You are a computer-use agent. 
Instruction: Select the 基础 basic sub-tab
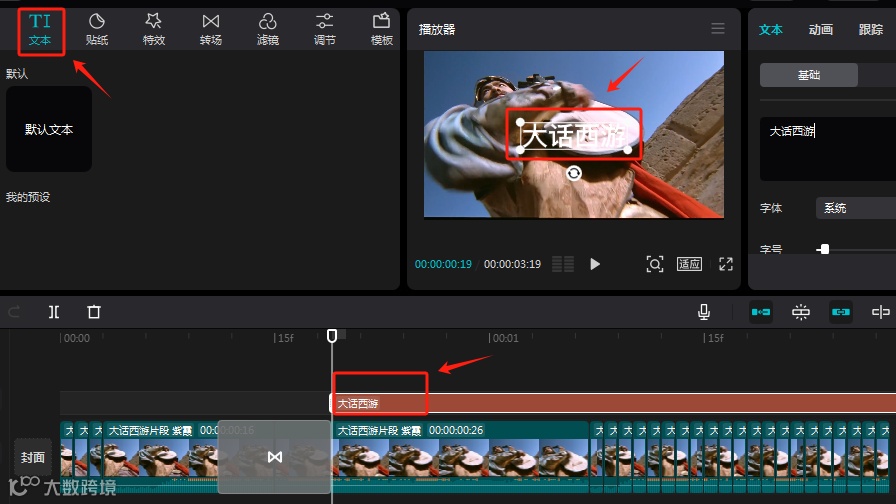click(809, 75)
